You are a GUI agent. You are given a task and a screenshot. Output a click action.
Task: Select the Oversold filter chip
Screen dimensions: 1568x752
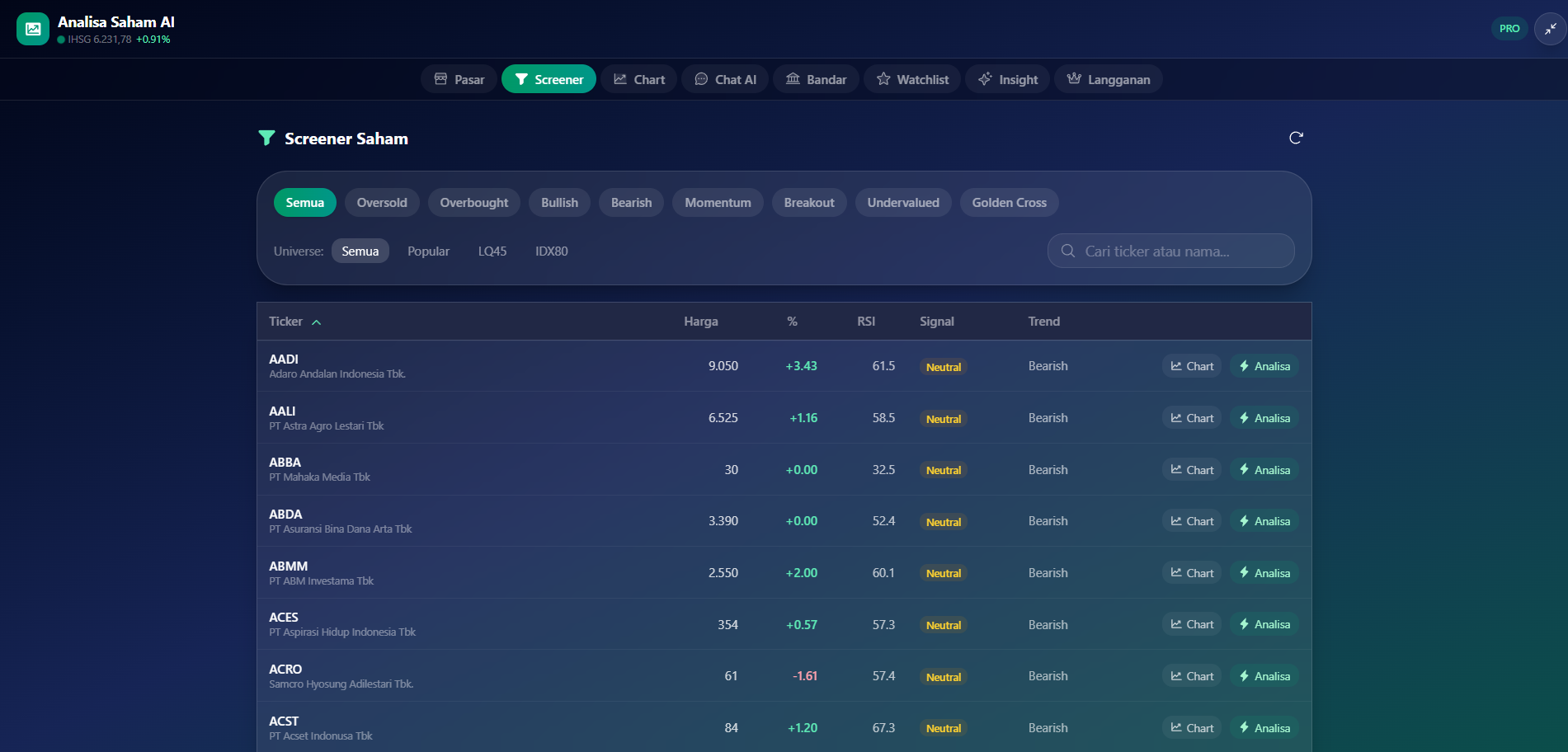382,203
